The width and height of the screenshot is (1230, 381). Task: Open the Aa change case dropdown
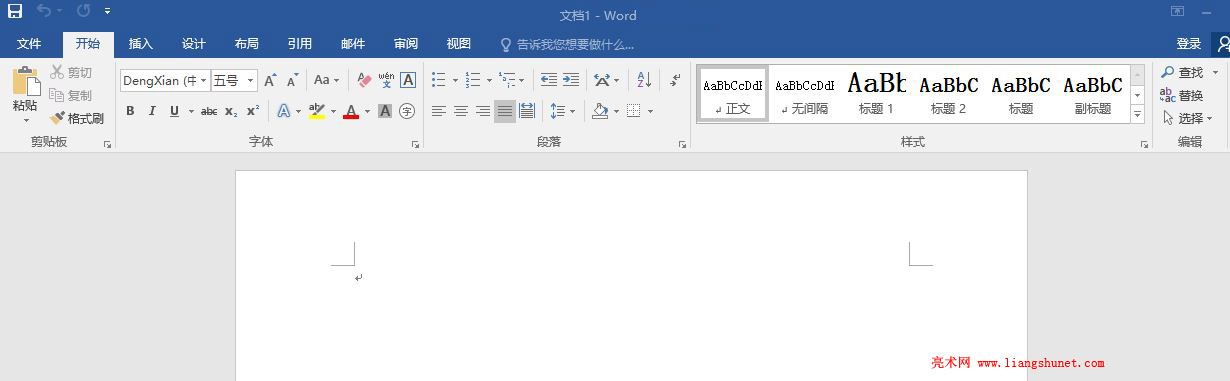coord(326,80)
